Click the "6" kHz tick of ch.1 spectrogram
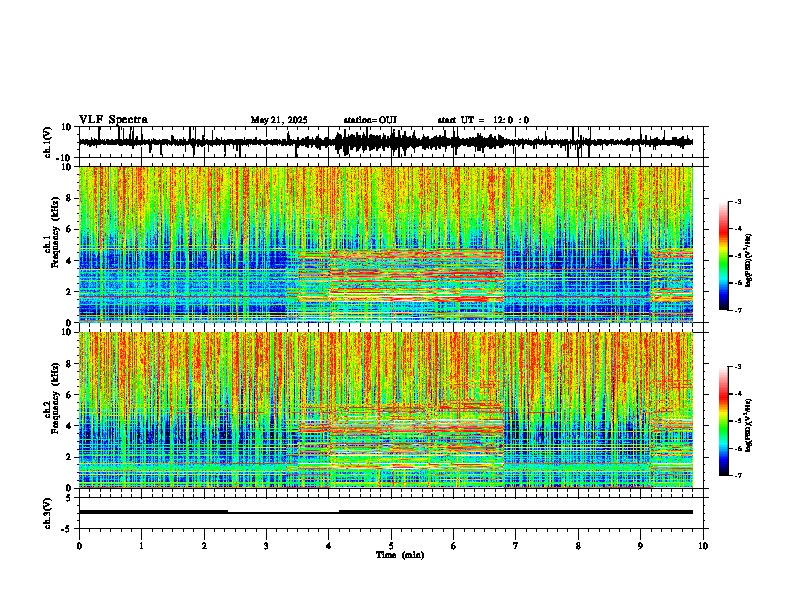This screenshot has width=792, height=612. point(70,230)
